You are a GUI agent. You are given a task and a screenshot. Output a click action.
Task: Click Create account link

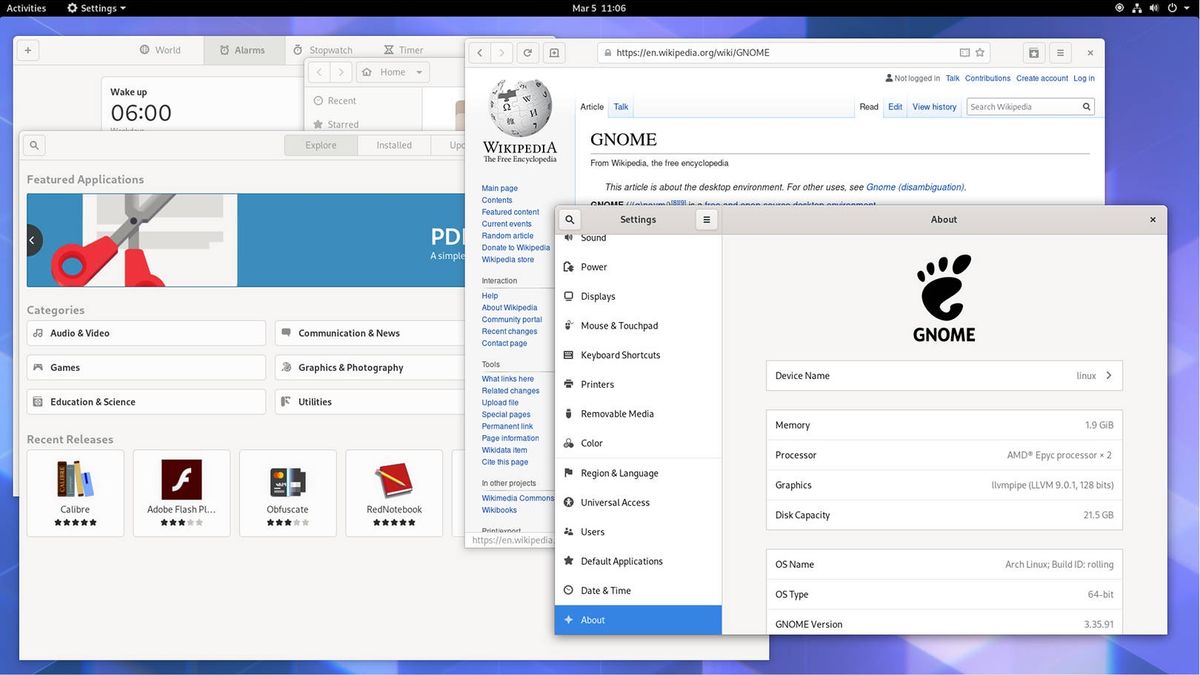coord(1042,78)
